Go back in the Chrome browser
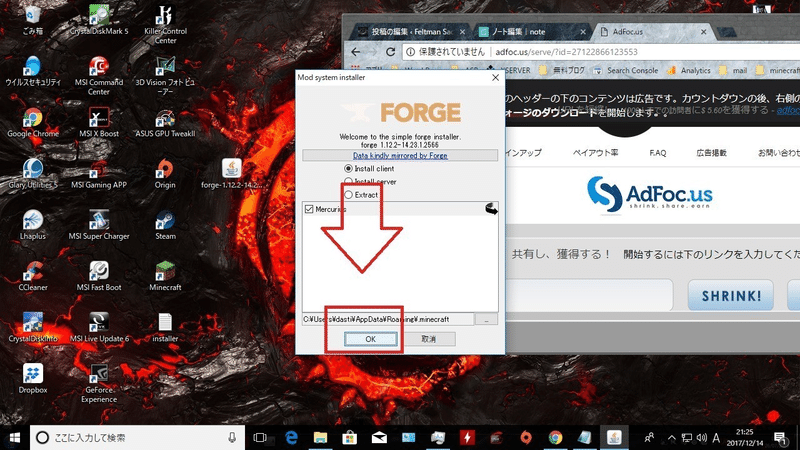Screen dimensions: 800x450 pyautogui.click(x=356, y=52)
